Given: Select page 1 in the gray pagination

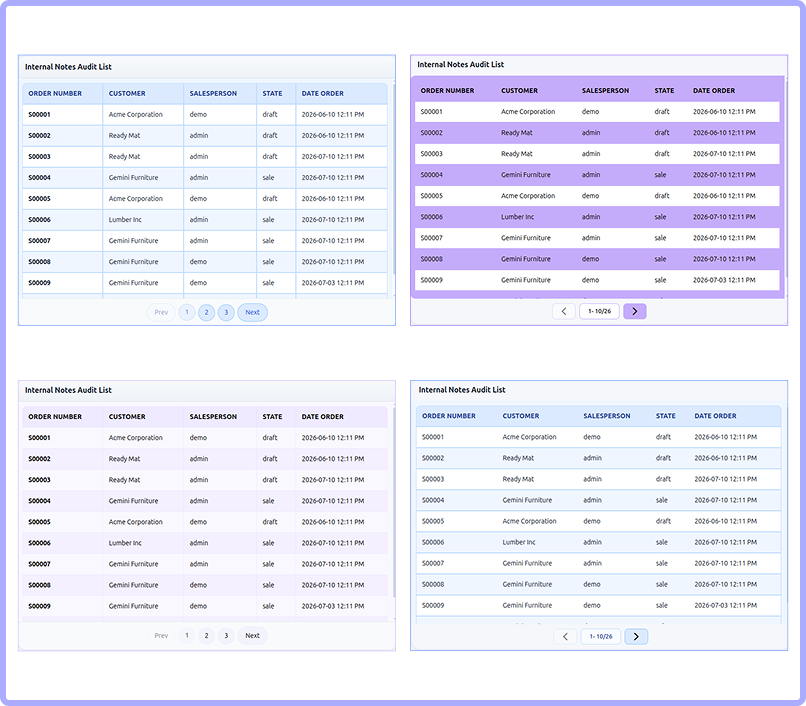Looking at the screenshot, I should click(x=187, y=636).
